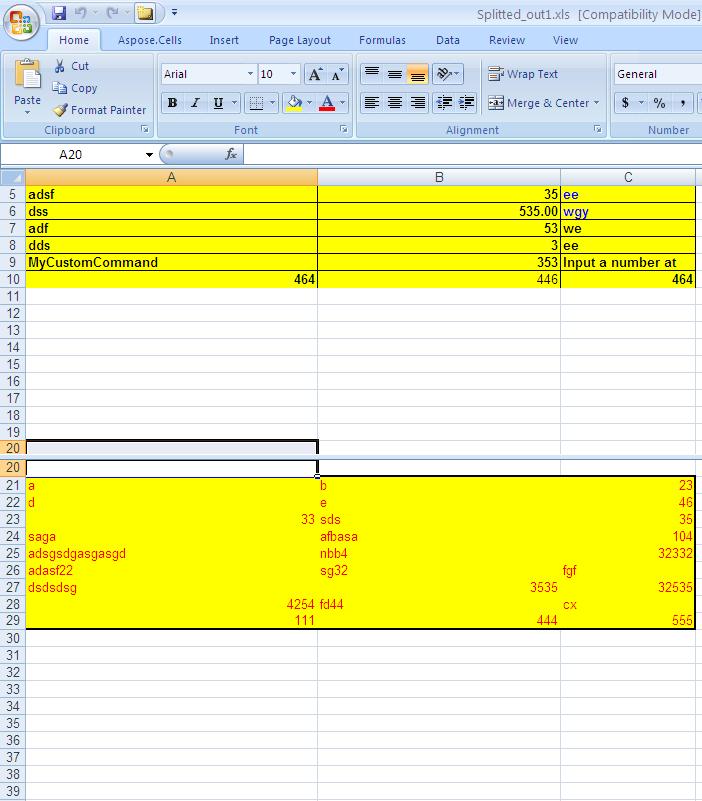Open Review tab

pyautogui.click(x=507, y=40)
